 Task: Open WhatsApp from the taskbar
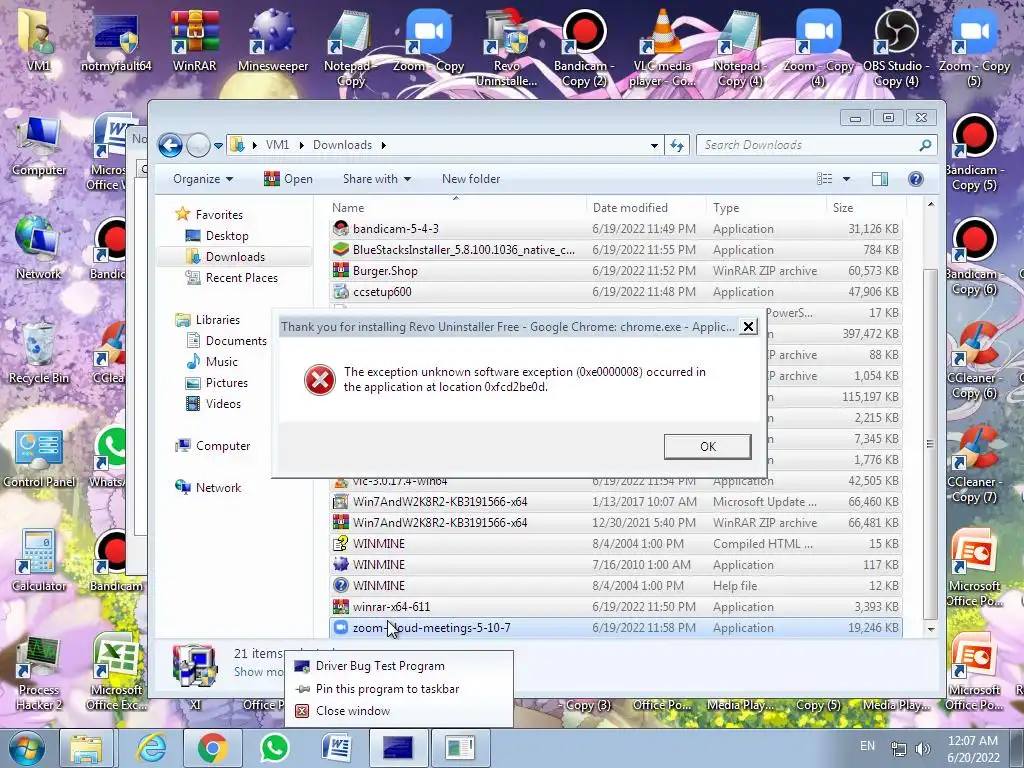coord(274,748)
